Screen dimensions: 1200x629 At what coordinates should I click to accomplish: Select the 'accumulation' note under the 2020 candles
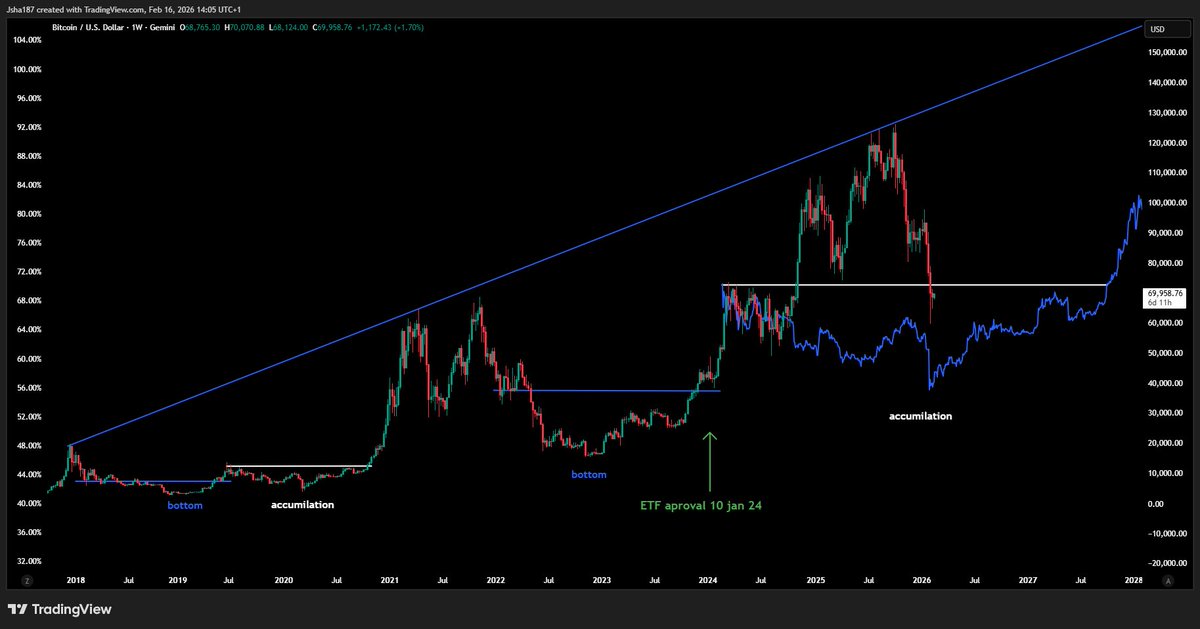coord(303,505)
